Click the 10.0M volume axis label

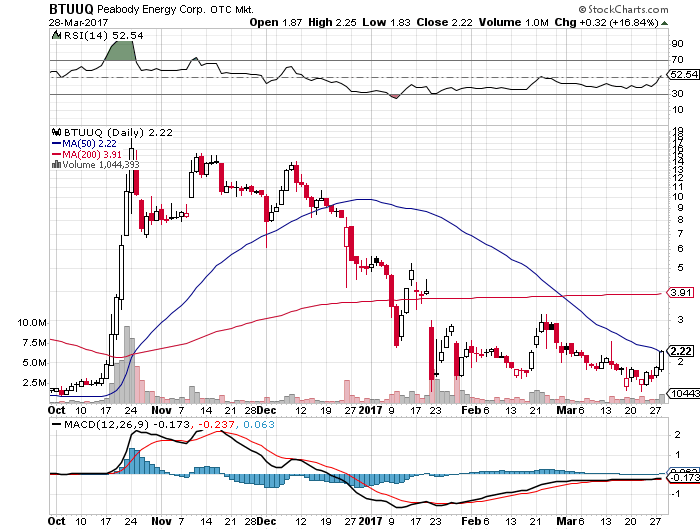(x=31, y=322)
